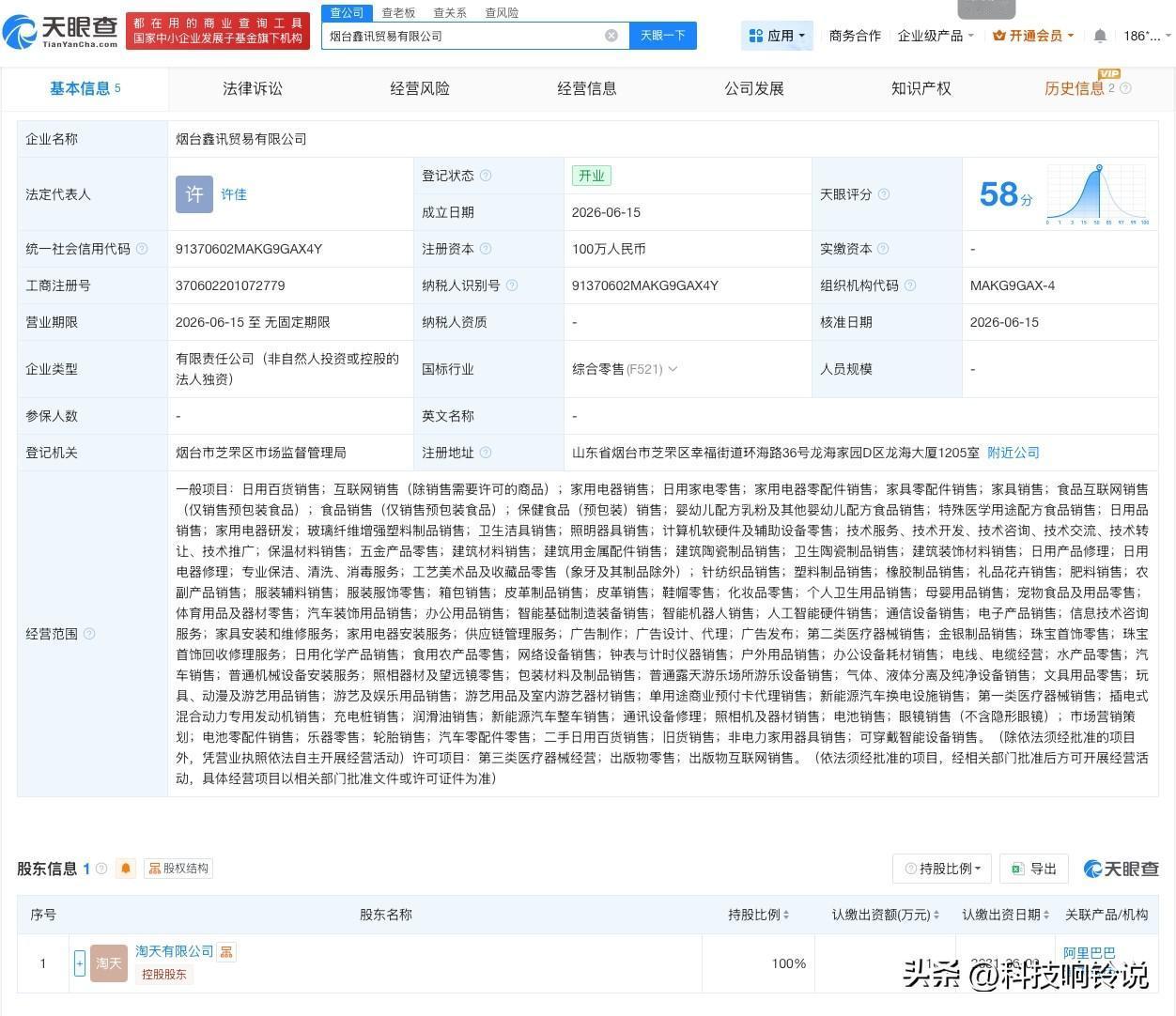Click the help icon next to 注册资本
Viewport: 1176px width, 1016px height.
[486, 249]
